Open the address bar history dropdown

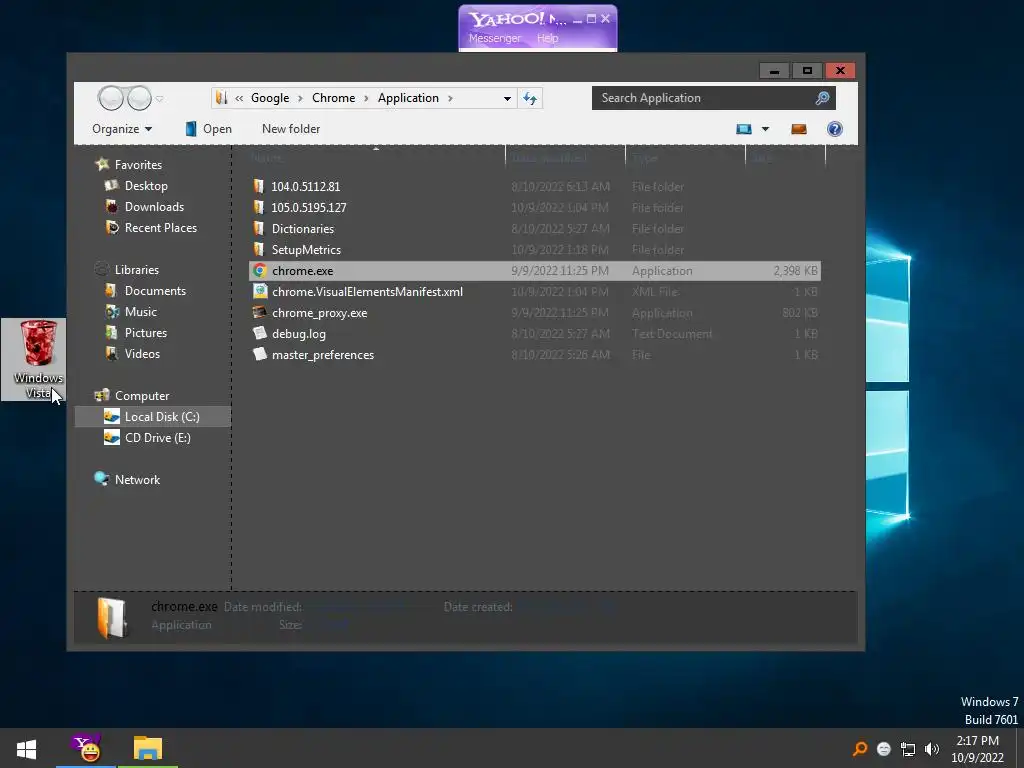507,99
